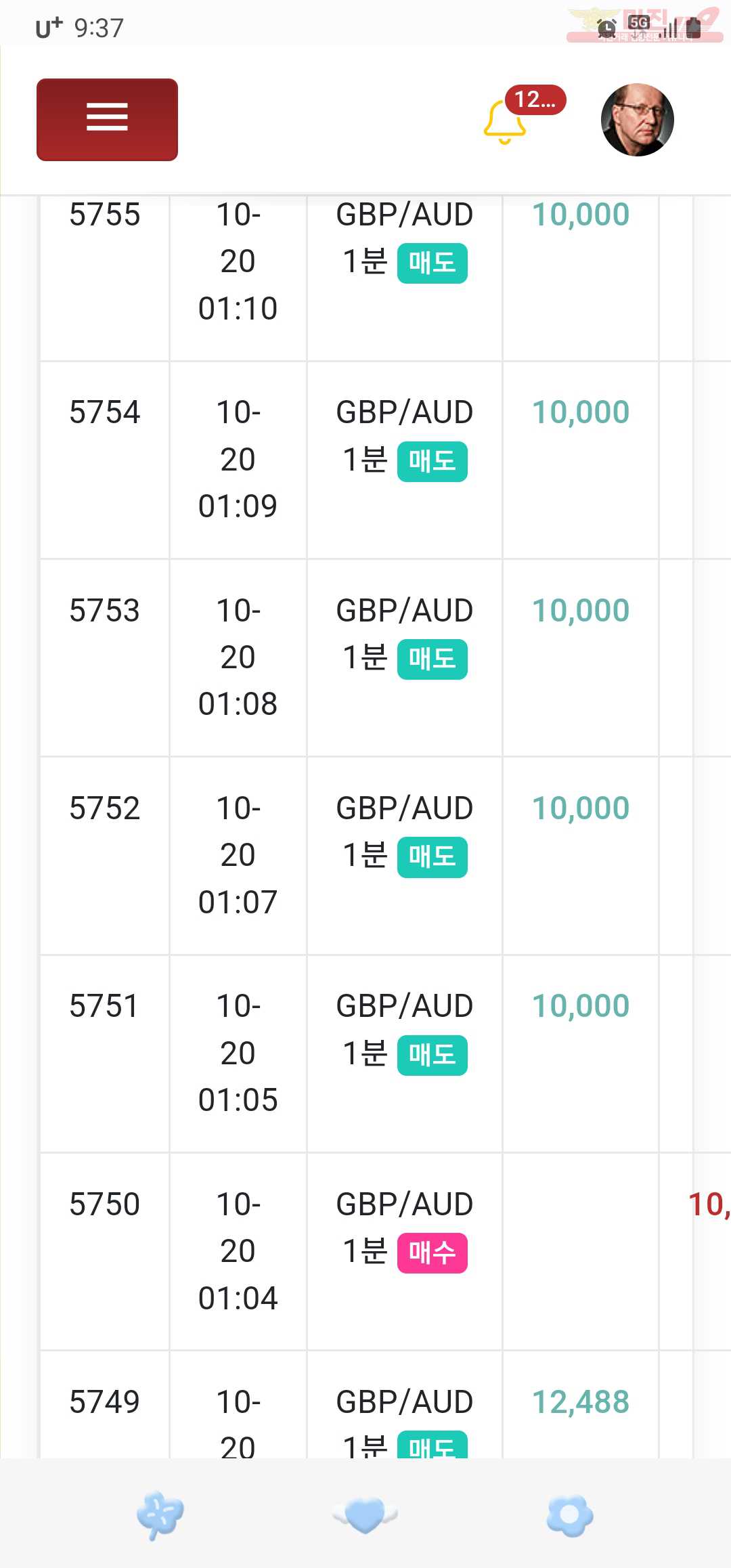Open order number 5753 row
Image resolution: width=731 pixels, height=1568 pixels.
coord(365,658)
